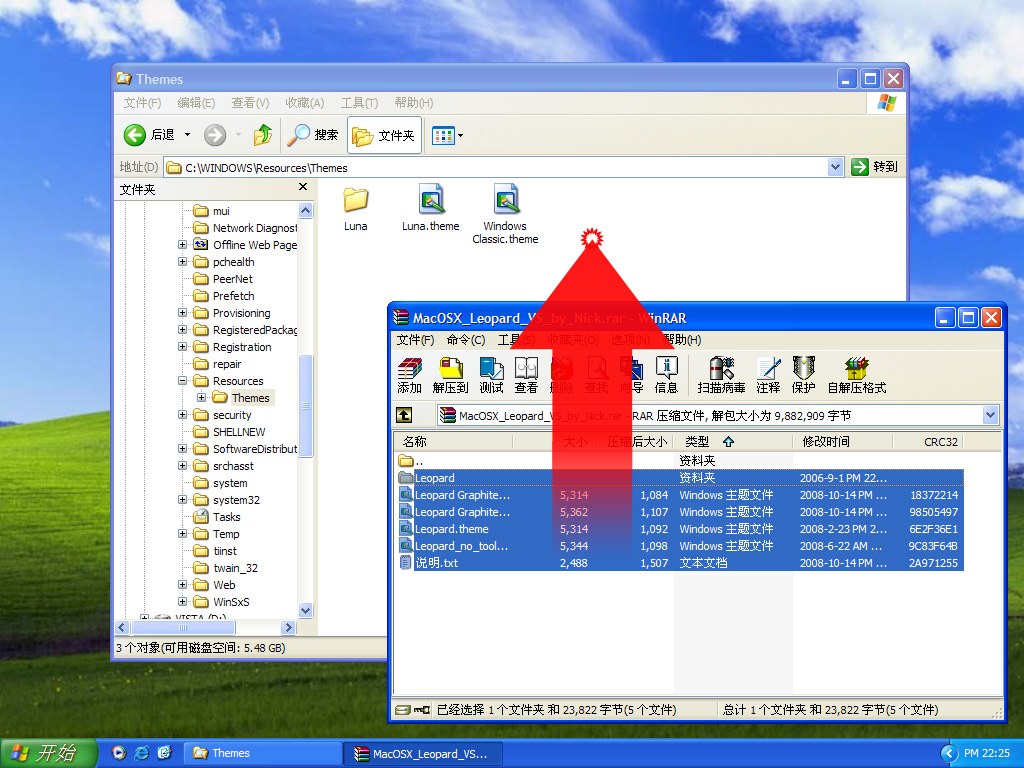Expand the Registration tree node
1024x768 pixels.
pos(182,346)
